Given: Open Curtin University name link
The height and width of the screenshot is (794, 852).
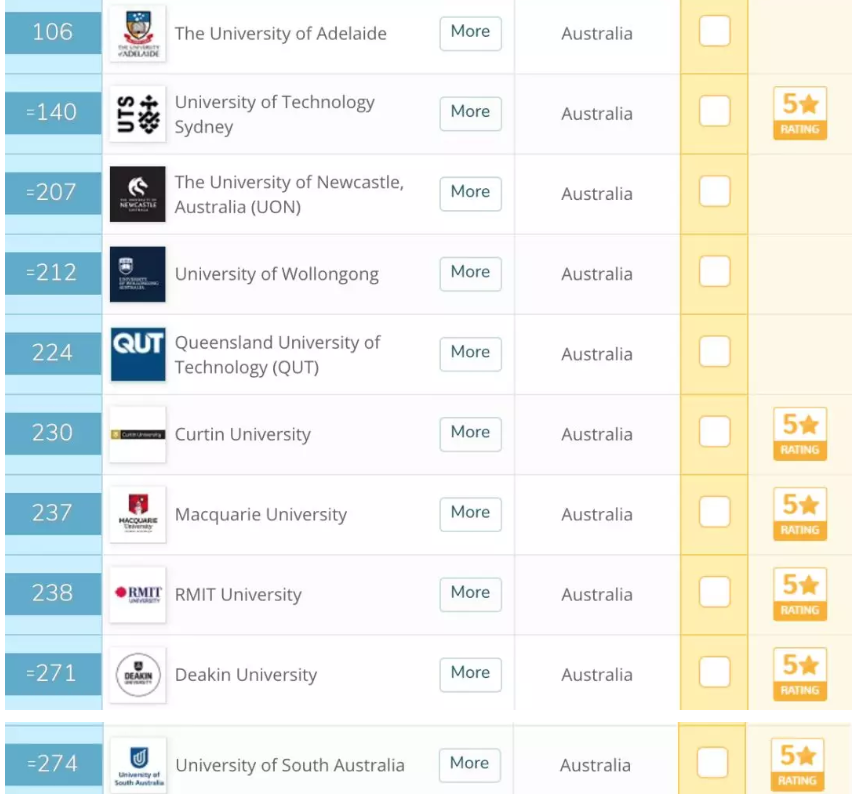Looking at the screenshot, I should coord(242,435).
